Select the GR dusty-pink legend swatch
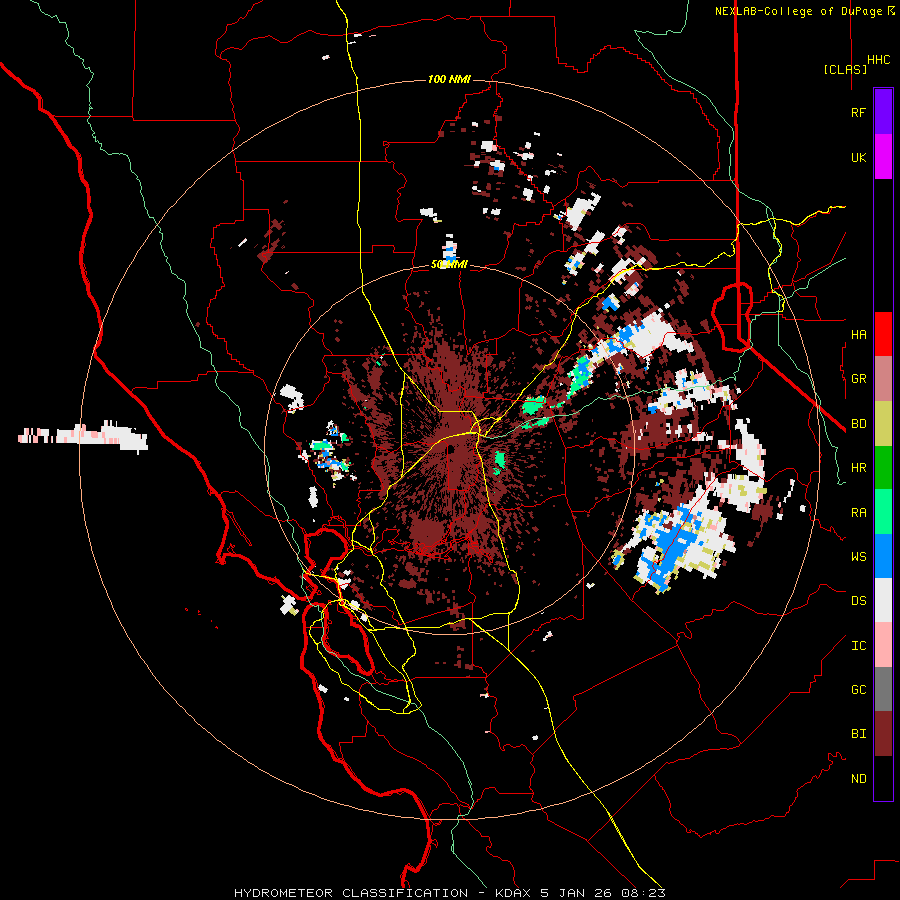The width and height of the screenshot is (900, 900). tap(883, 379)
